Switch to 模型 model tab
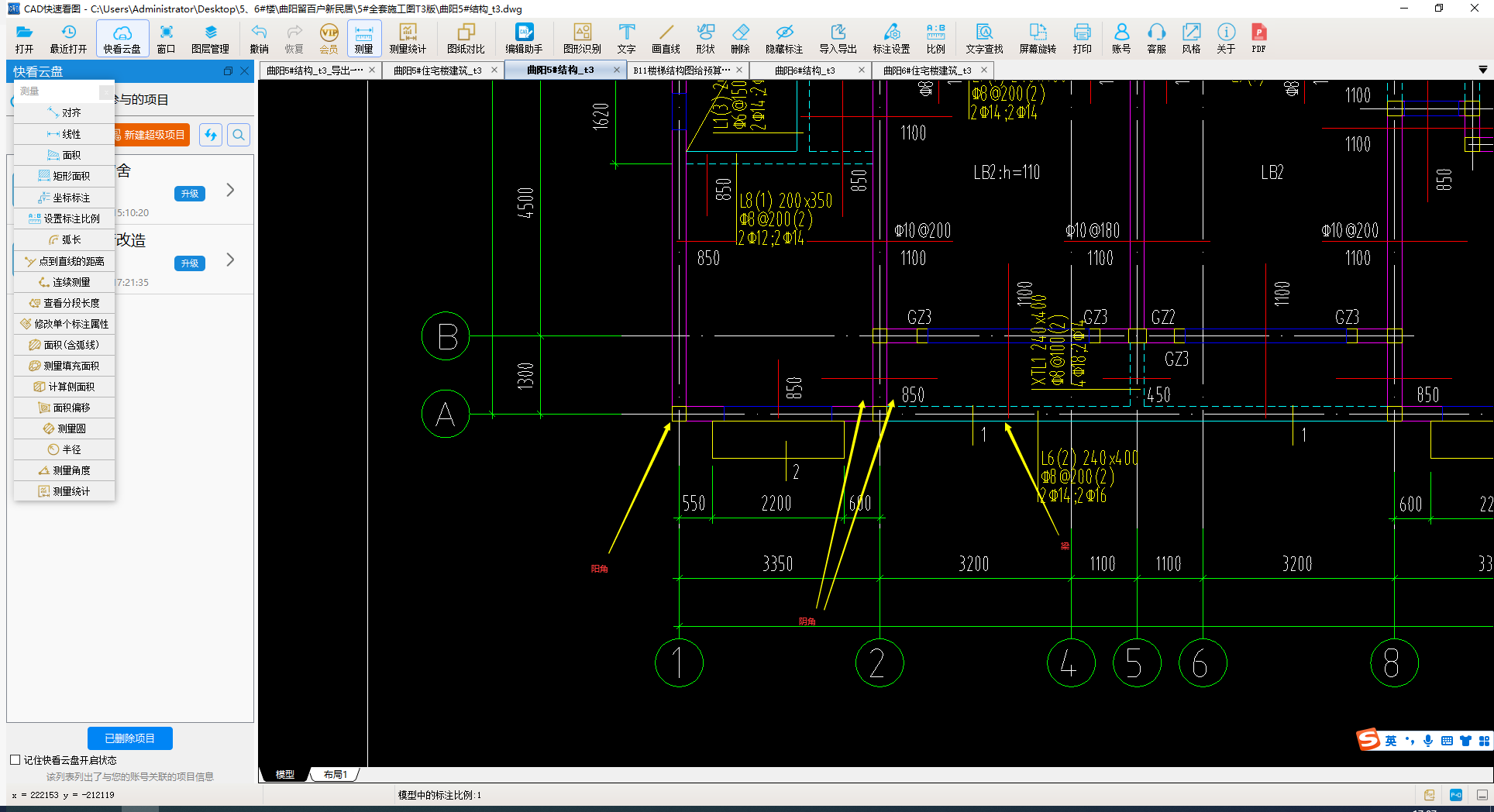This screenshot has width=1494, height=812. coord(285,774)
